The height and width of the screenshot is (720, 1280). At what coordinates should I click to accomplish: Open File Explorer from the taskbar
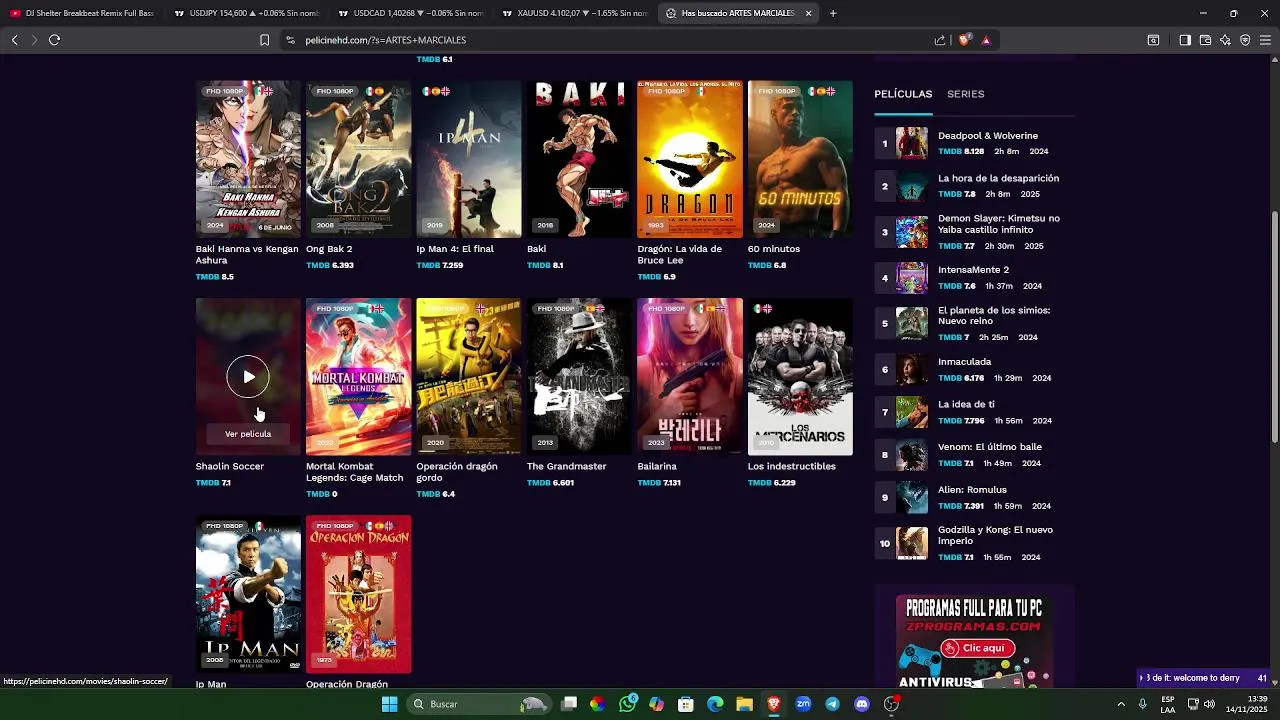[x=744, y=704]
